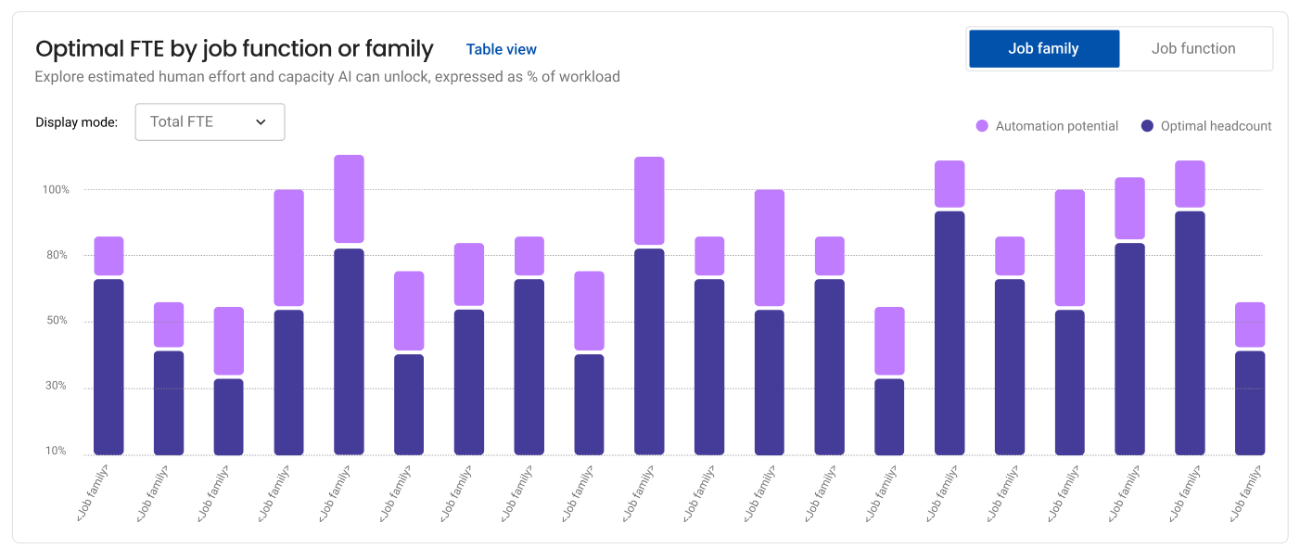Click the chevron arrow in the Total FTE box
Screen dimensions: 1300x553
[x=261, y=122]
